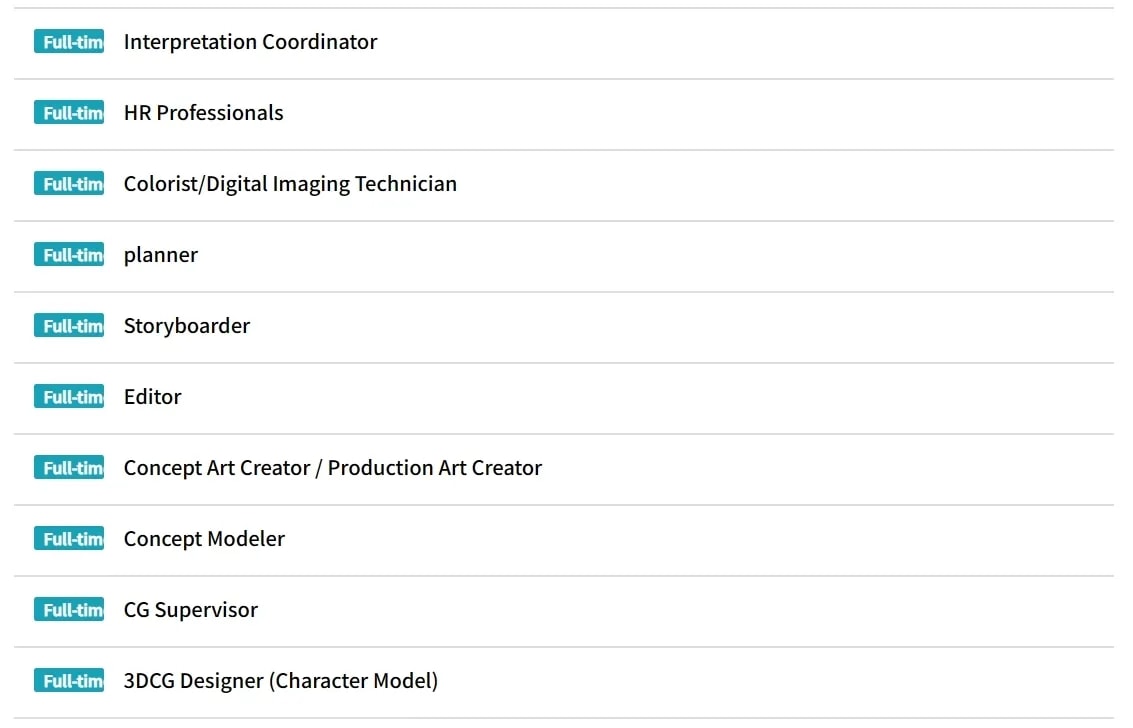
Task: Click Full-time badge next to CG Supervisor
Action: click(x=69, y=610)
